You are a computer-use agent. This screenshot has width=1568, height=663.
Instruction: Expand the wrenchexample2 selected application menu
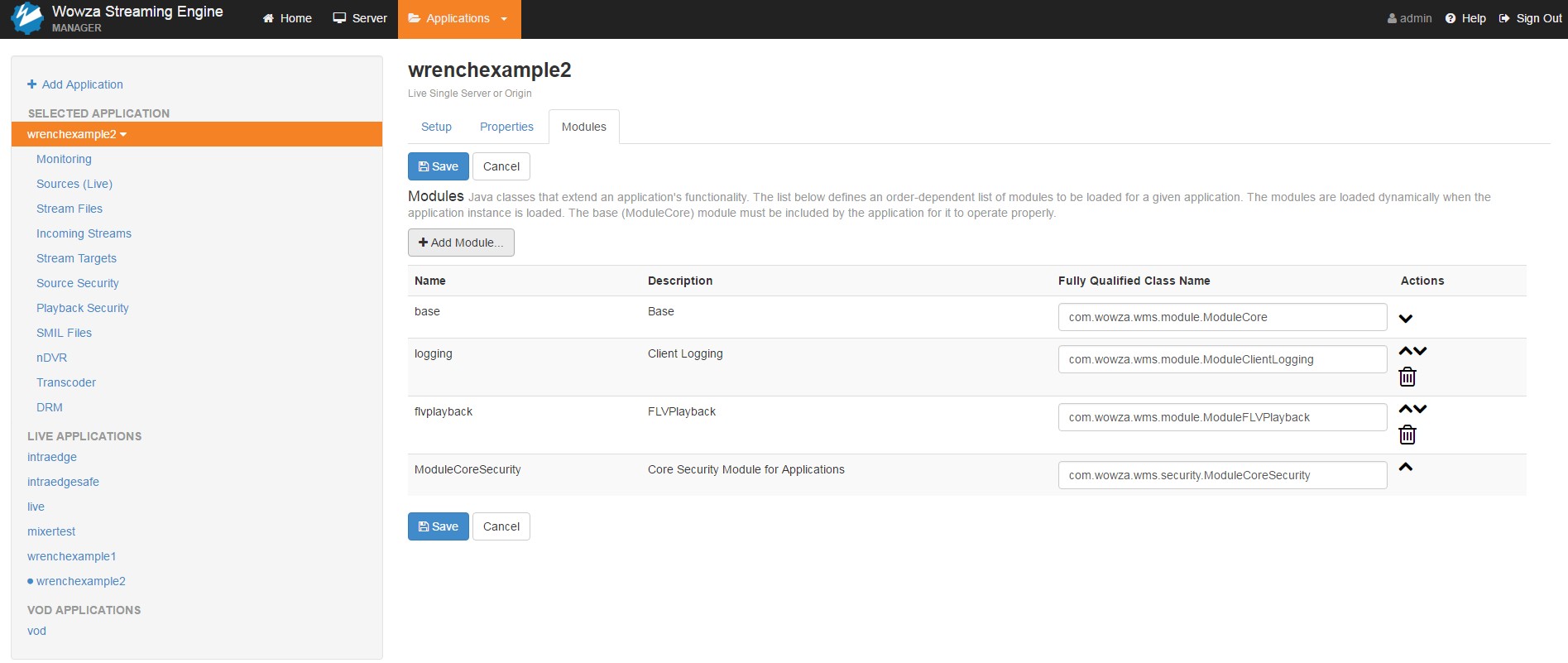76,134
